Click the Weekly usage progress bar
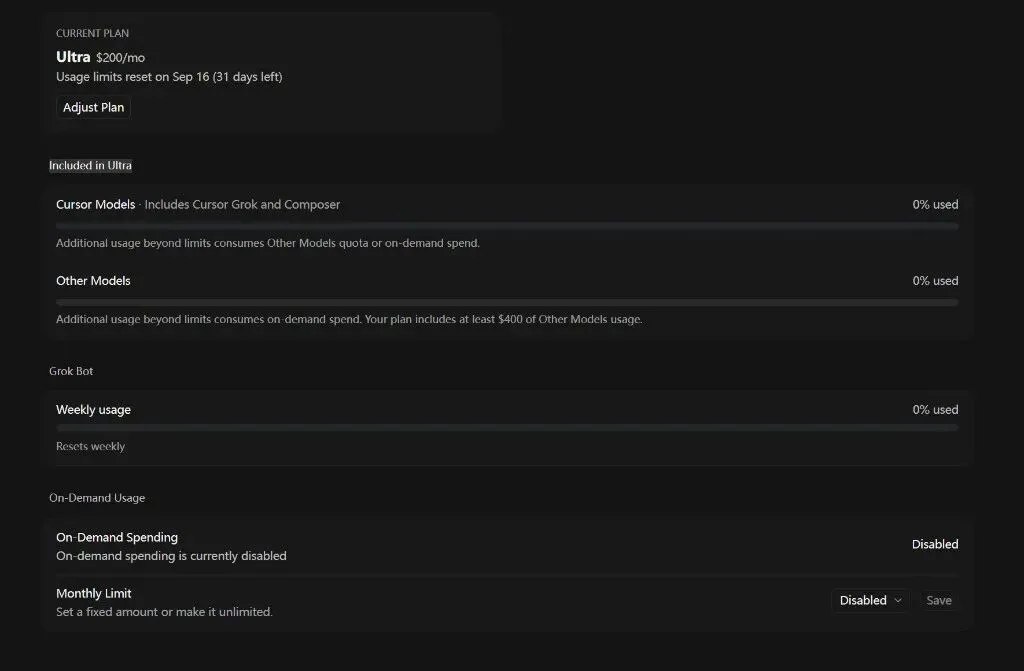 click(507, 427)
